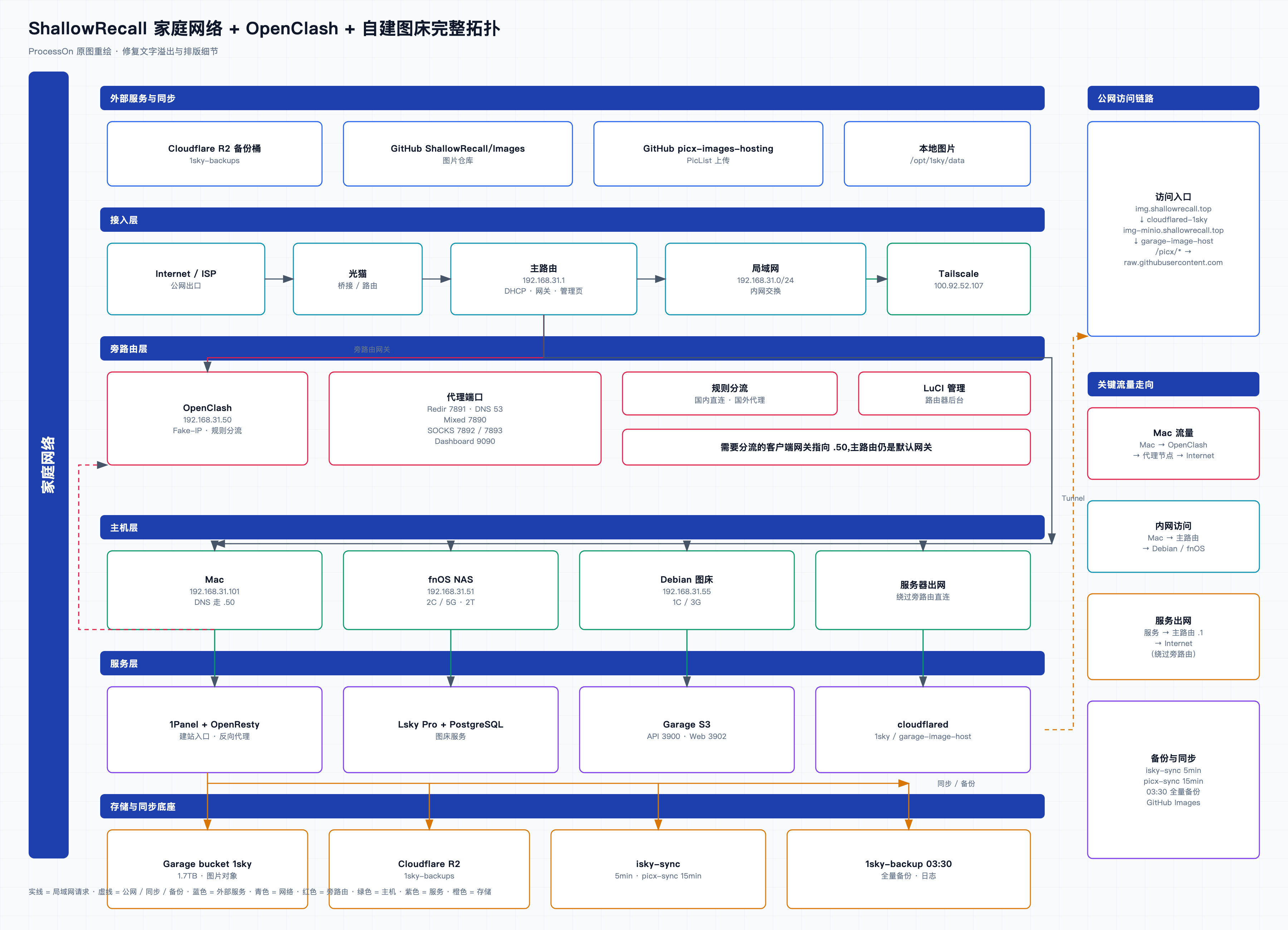Click the 局域网 192.168.31.0/24 box
The height and width of the screenshot is (930, 1288).
click(766, 279)
